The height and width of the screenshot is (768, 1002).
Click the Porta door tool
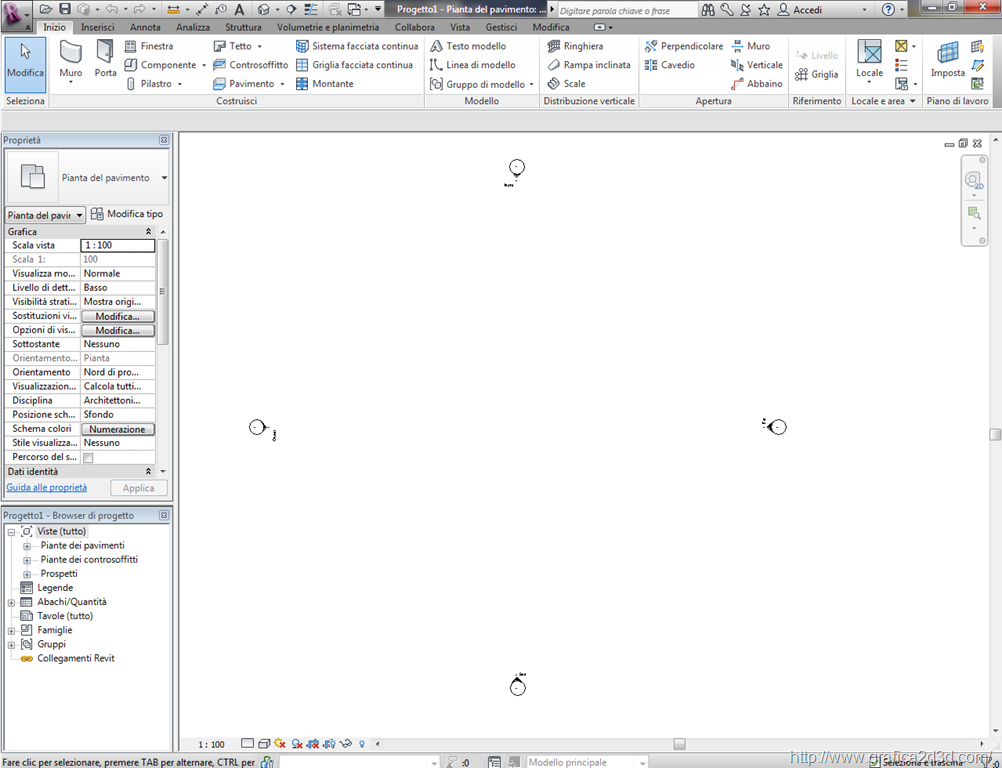[105, 59]
